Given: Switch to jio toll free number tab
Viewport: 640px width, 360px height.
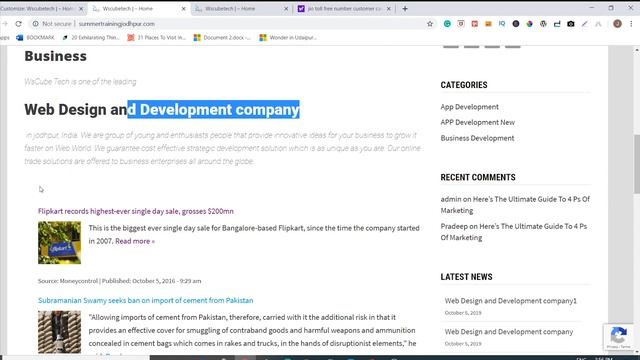Looking at the screenshot, I should (344, 9).
